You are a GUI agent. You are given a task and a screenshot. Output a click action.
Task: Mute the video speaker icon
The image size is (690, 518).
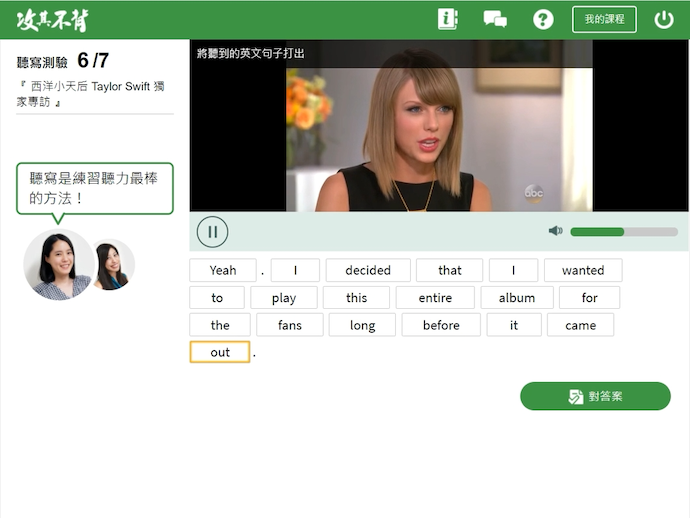[x=555, y=231]
